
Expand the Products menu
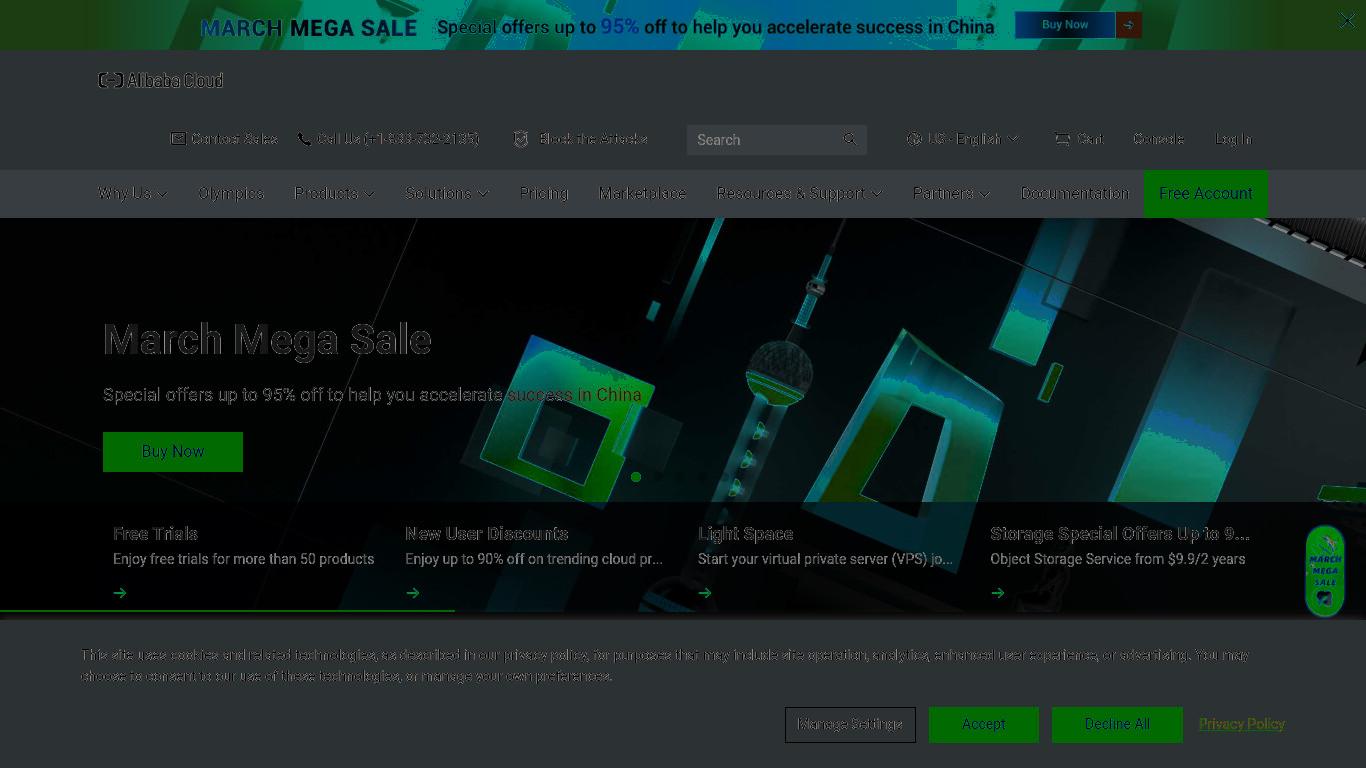(x=334, y=193)
